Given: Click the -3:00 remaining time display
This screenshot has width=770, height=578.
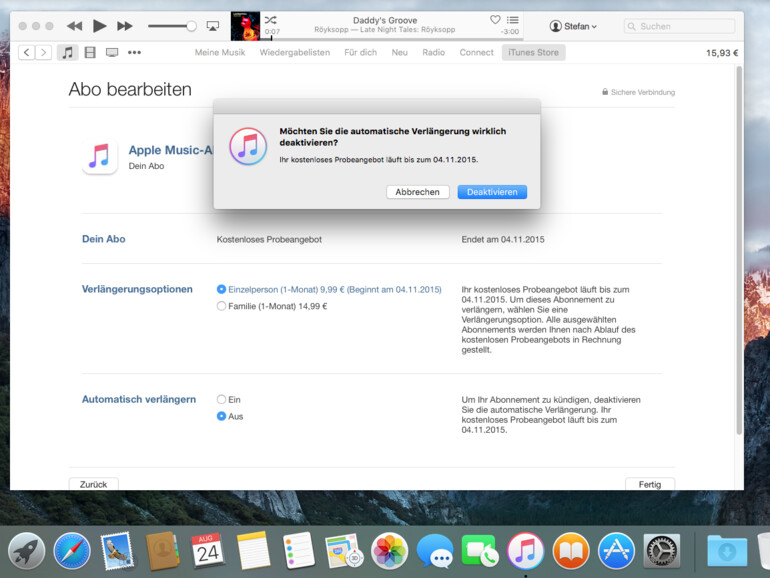Looking at the screenshot, I should click(x=510, y=31).
